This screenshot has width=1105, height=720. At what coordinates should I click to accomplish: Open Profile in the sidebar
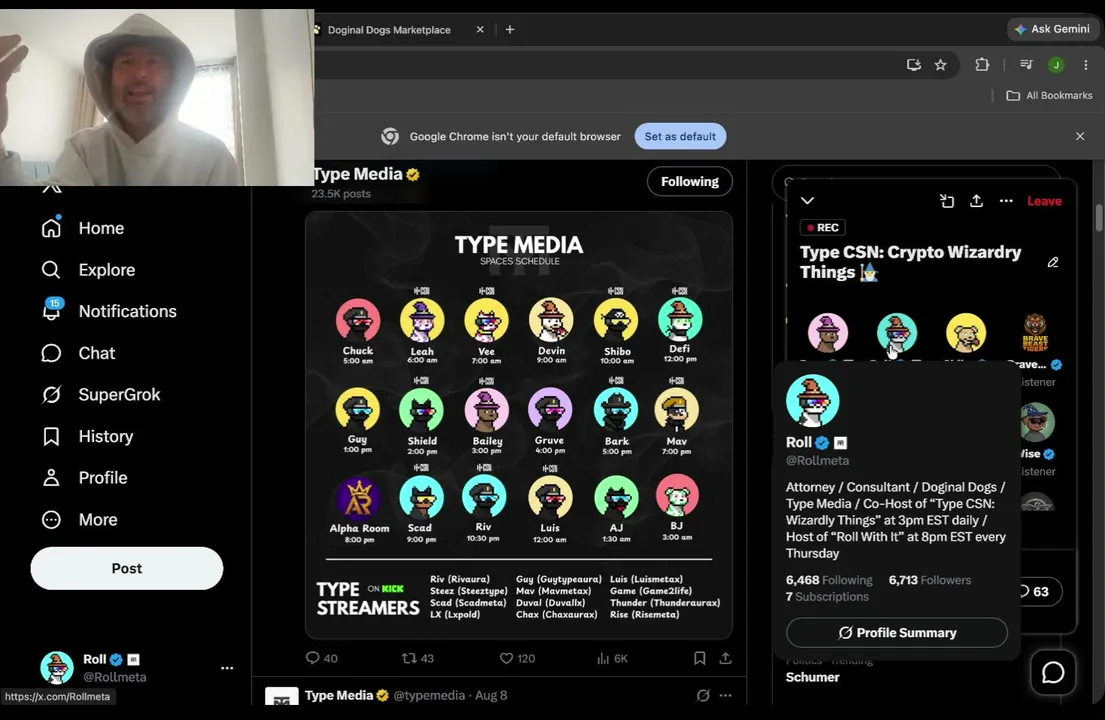click(84, 478)
